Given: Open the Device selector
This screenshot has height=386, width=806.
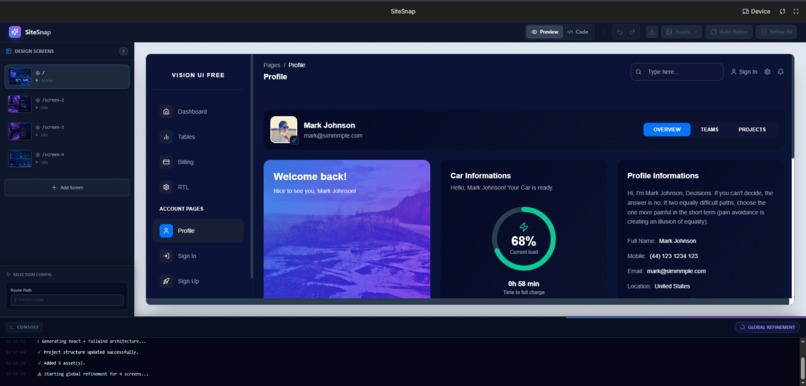Looking at the screenshot, I should tap(756, 11).
